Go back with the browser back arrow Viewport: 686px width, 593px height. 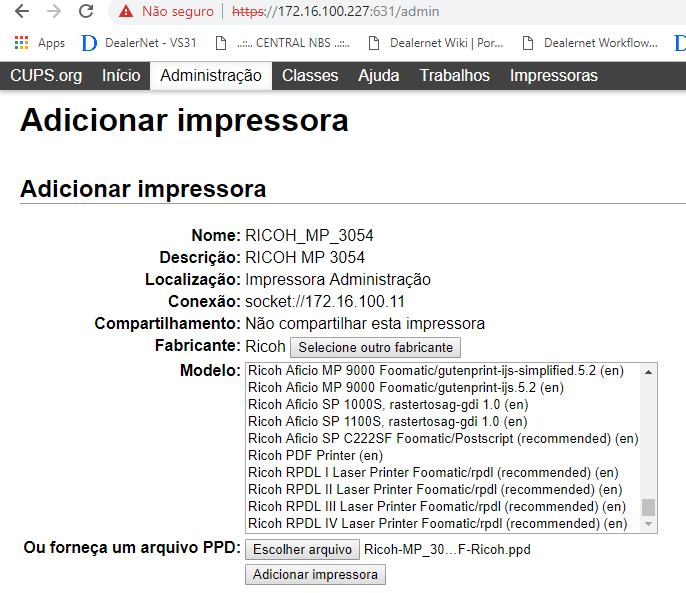click(x=22, y=11)
